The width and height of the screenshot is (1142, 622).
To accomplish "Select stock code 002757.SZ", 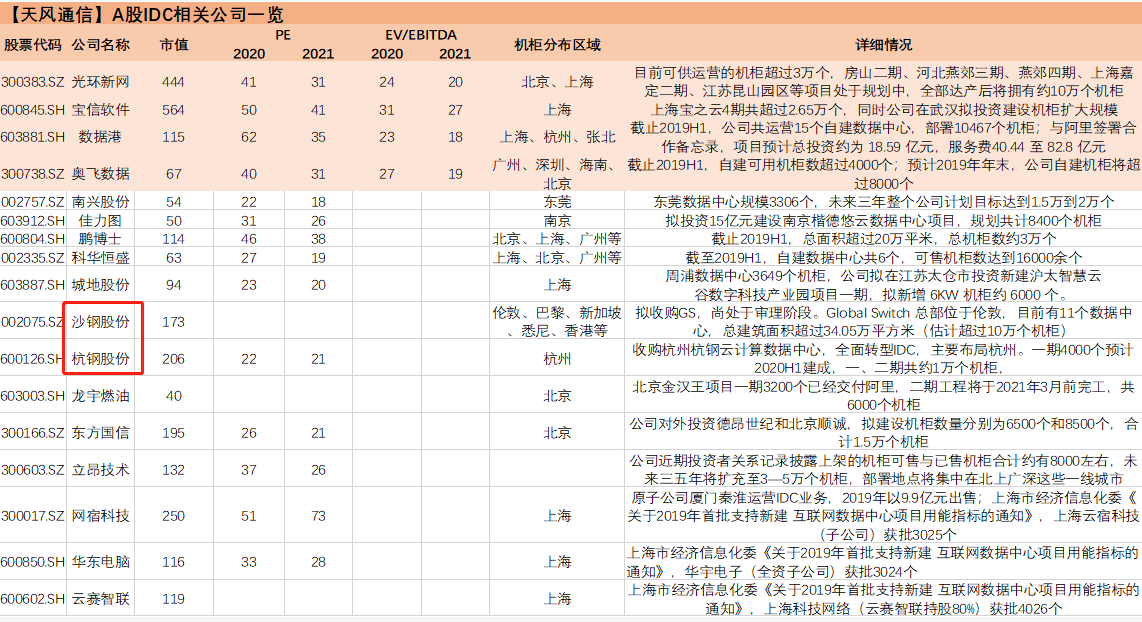I will (33, 202).
